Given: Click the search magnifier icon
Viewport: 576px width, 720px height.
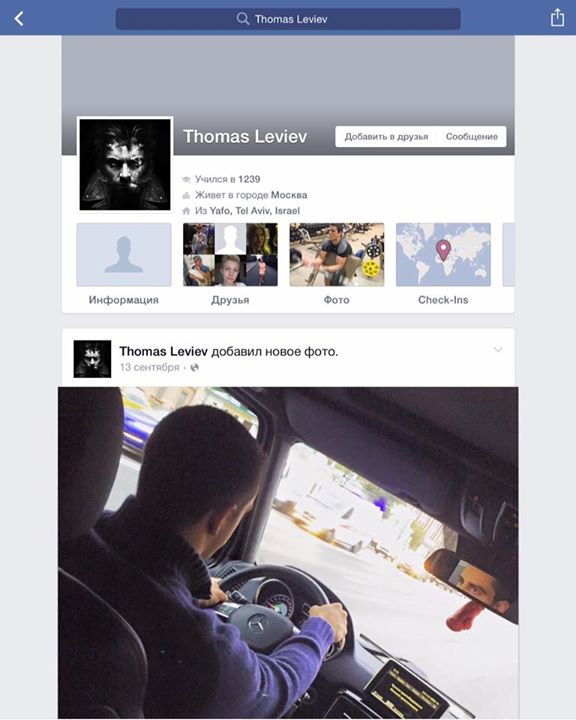Looking at the screenshot, I should 243,18.
